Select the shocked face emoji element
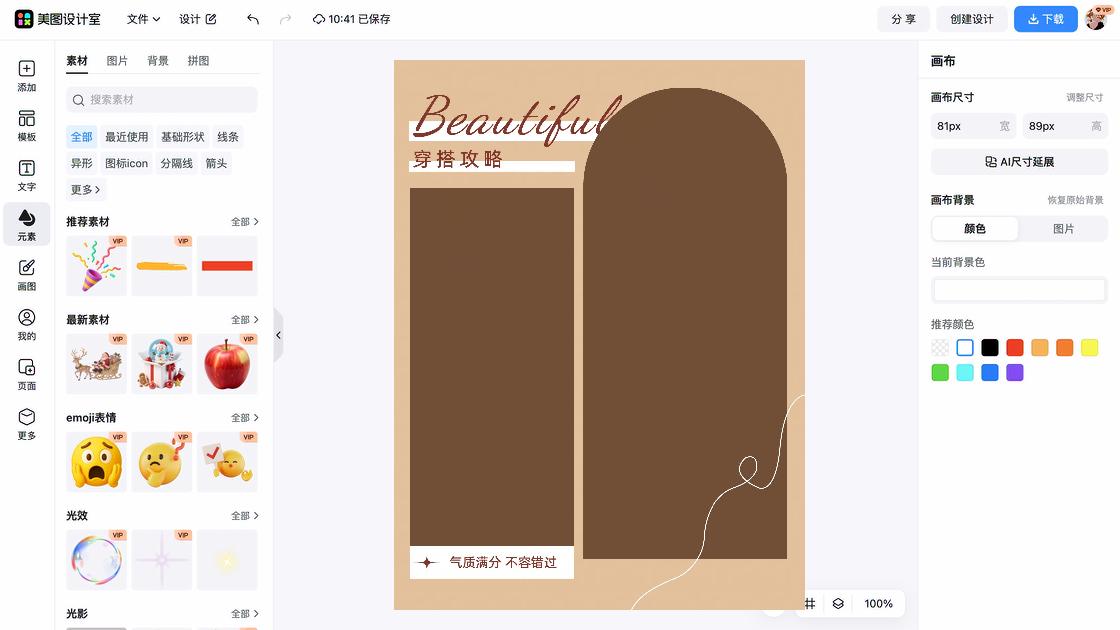This screenshot has height=630, width=1120. click(96, 461)
